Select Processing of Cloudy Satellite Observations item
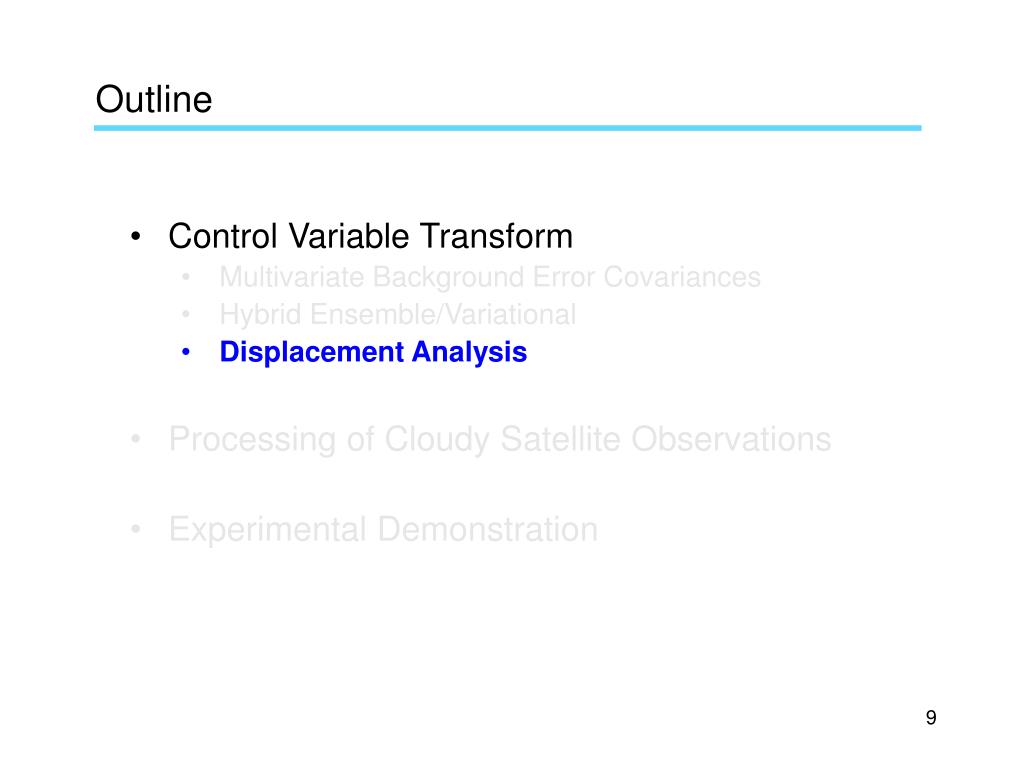1024x768 pixels. [x=500, y=439]
